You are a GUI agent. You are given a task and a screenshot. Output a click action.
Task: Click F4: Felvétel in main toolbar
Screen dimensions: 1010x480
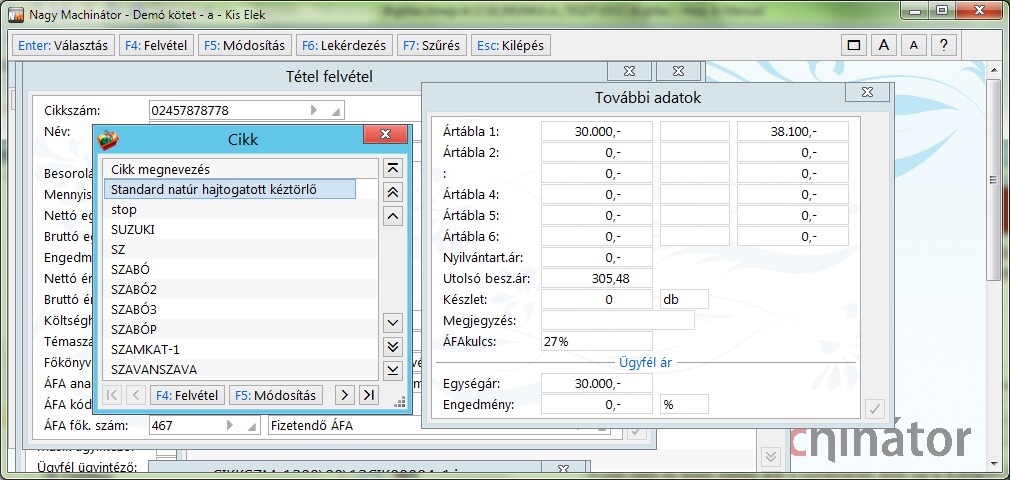(157, 46)
